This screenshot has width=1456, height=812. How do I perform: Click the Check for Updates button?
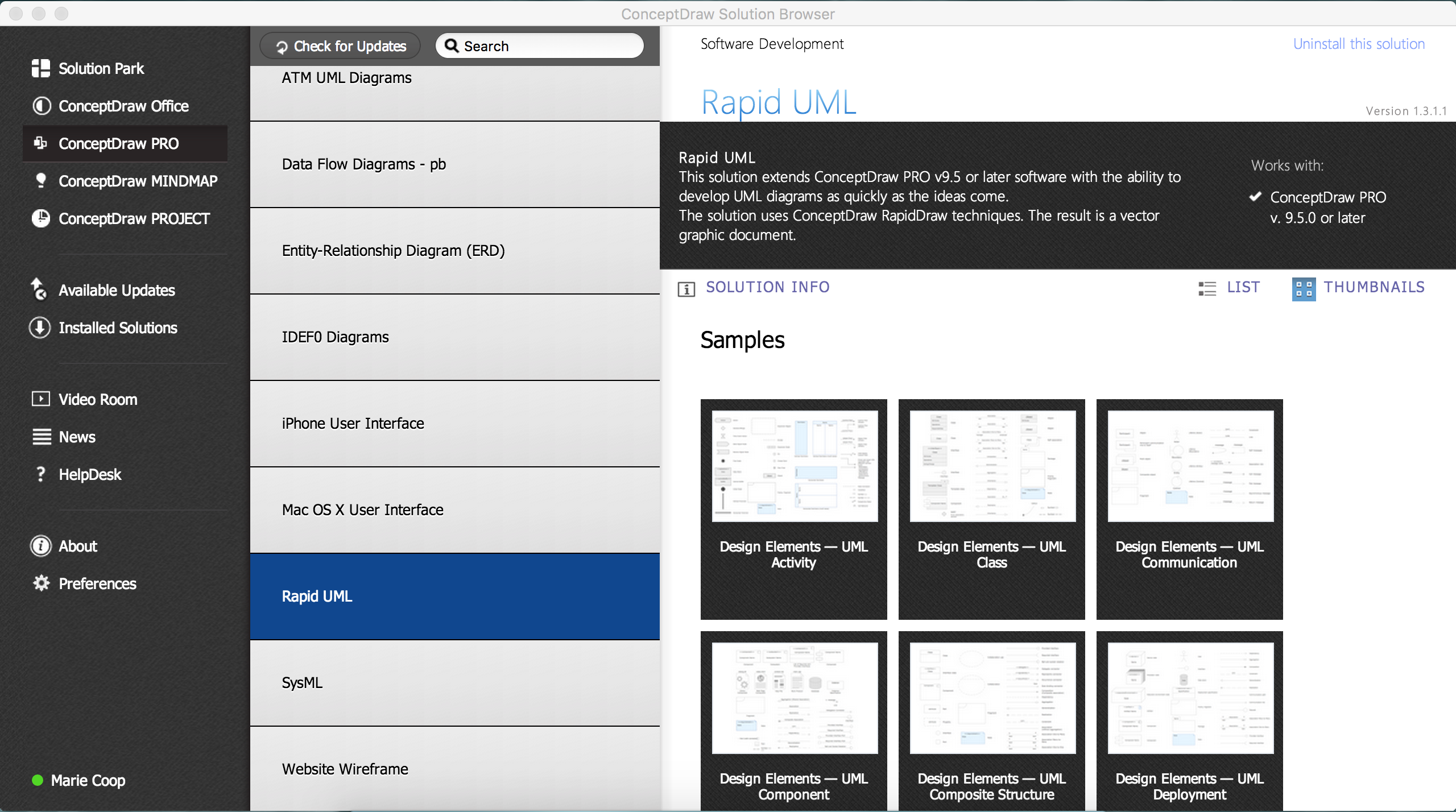tap(340, 46)
